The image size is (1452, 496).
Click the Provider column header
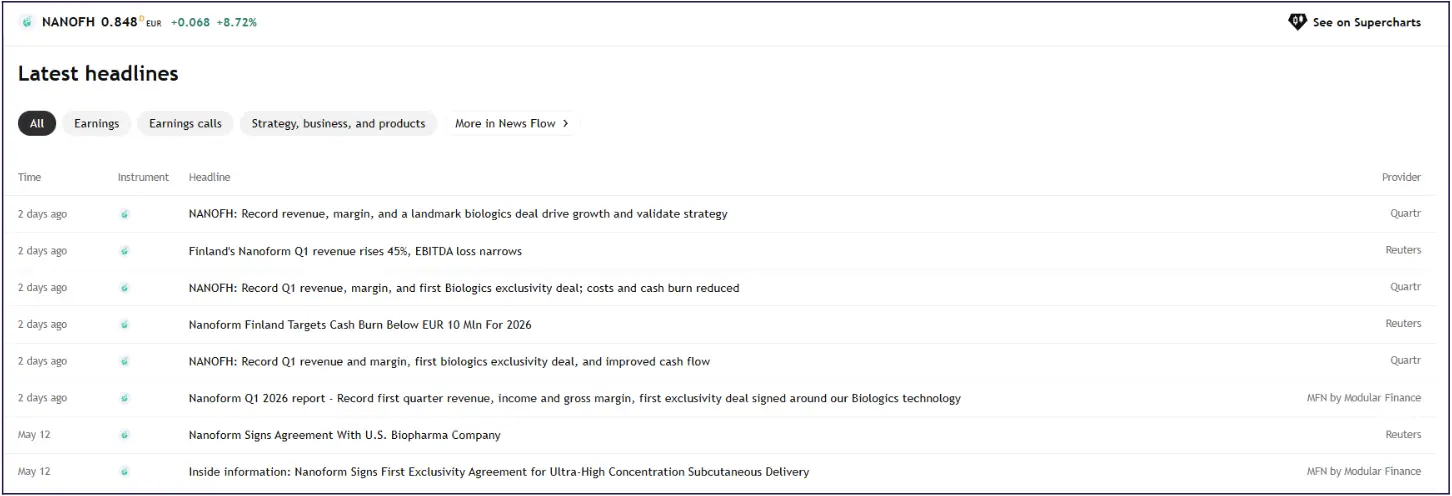1401,177
